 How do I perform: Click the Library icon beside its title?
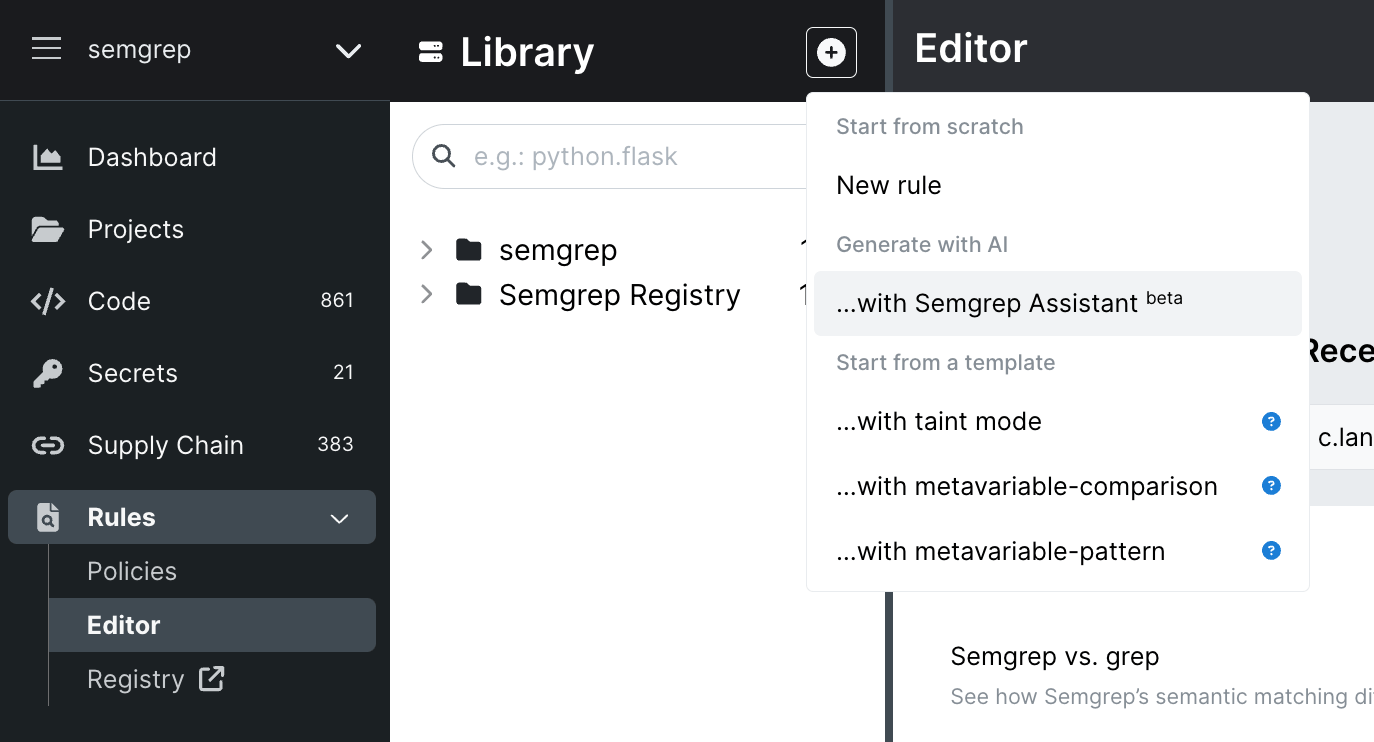pos(428,50)
